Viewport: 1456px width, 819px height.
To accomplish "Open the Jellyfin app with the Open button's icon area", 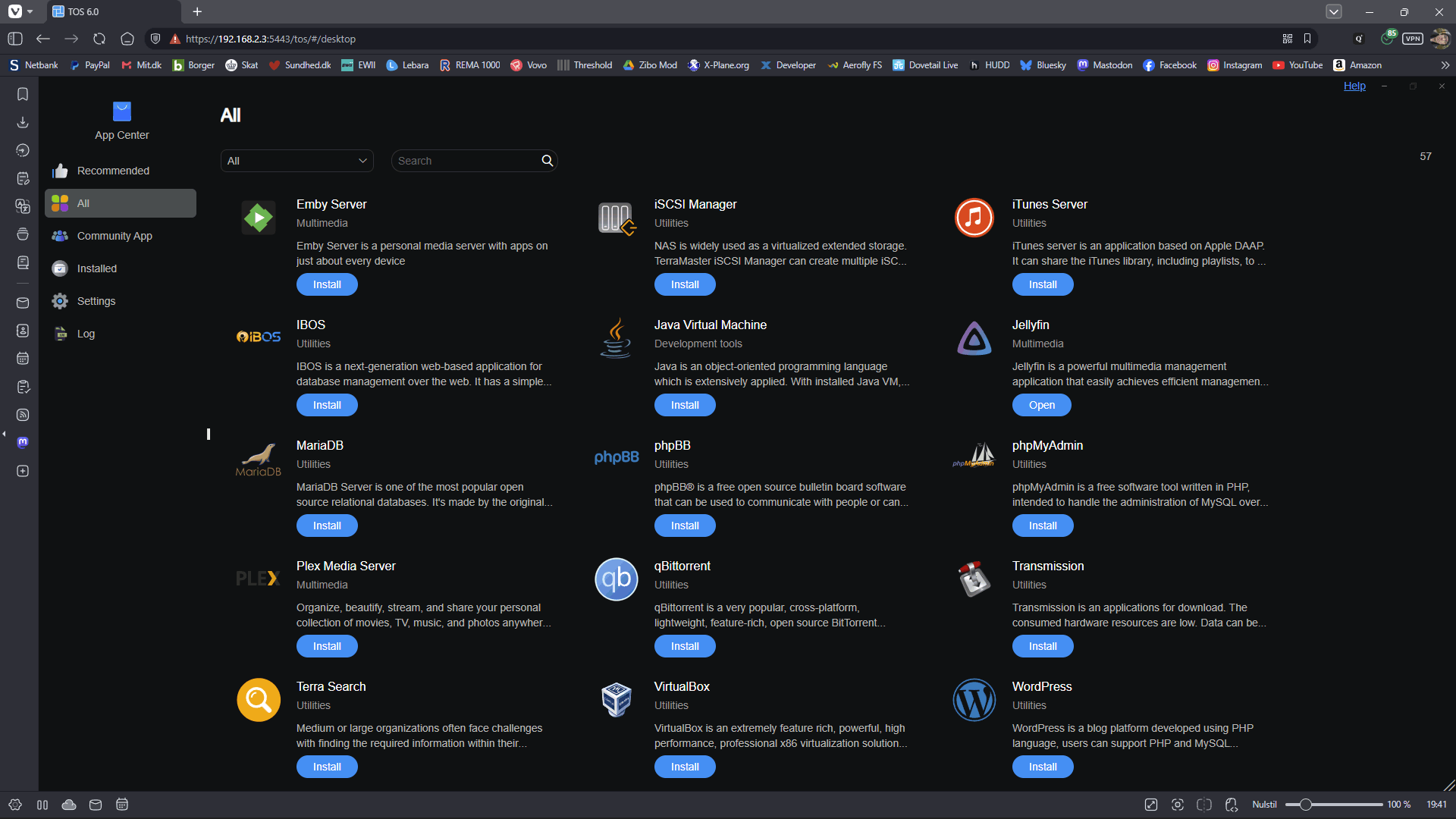I will pyautogui.click(x=1041, y=404).
